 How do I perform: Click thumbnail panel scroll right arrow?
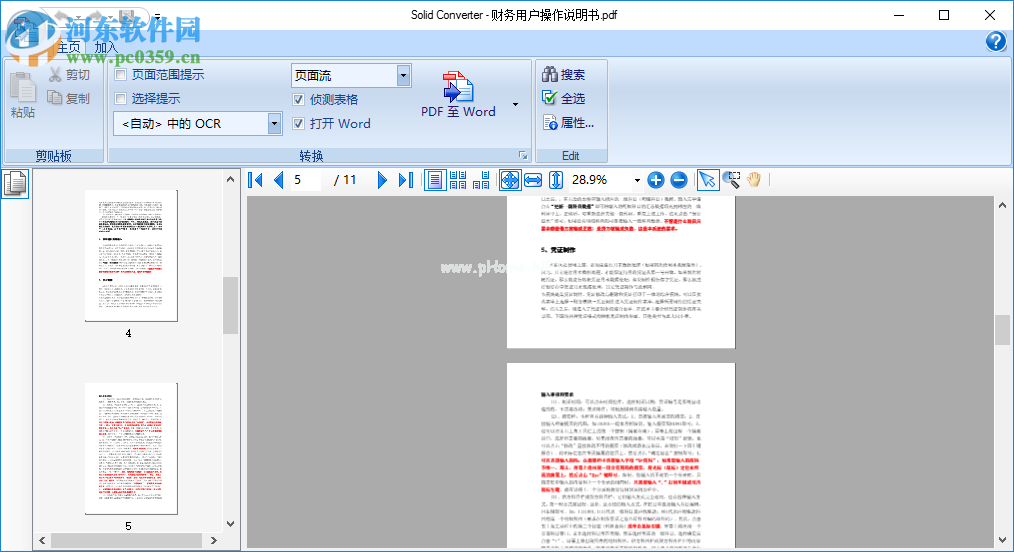coord(213,540)
